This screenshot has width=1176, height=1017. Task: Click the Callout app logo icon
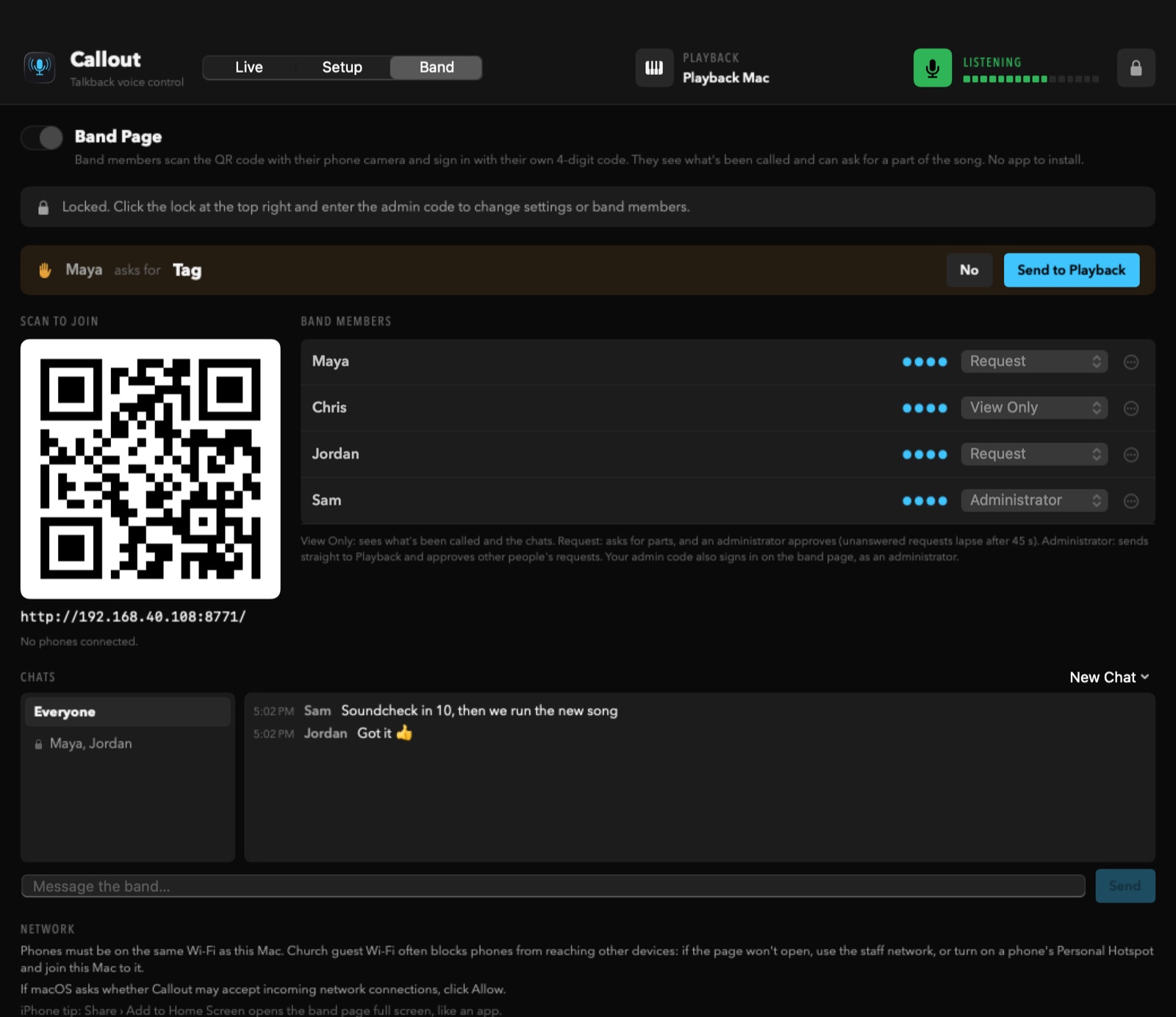pos(40,68)
